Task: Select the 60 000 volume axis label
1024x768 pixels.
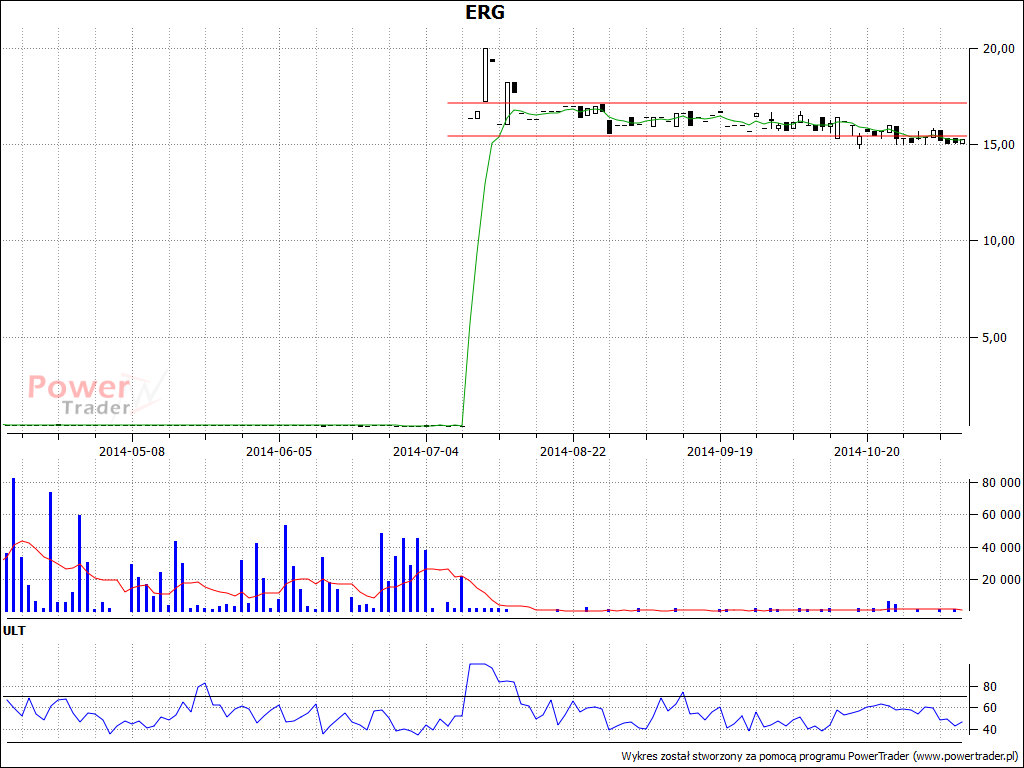Action: pyautogui.click(x=1000, y=515)
